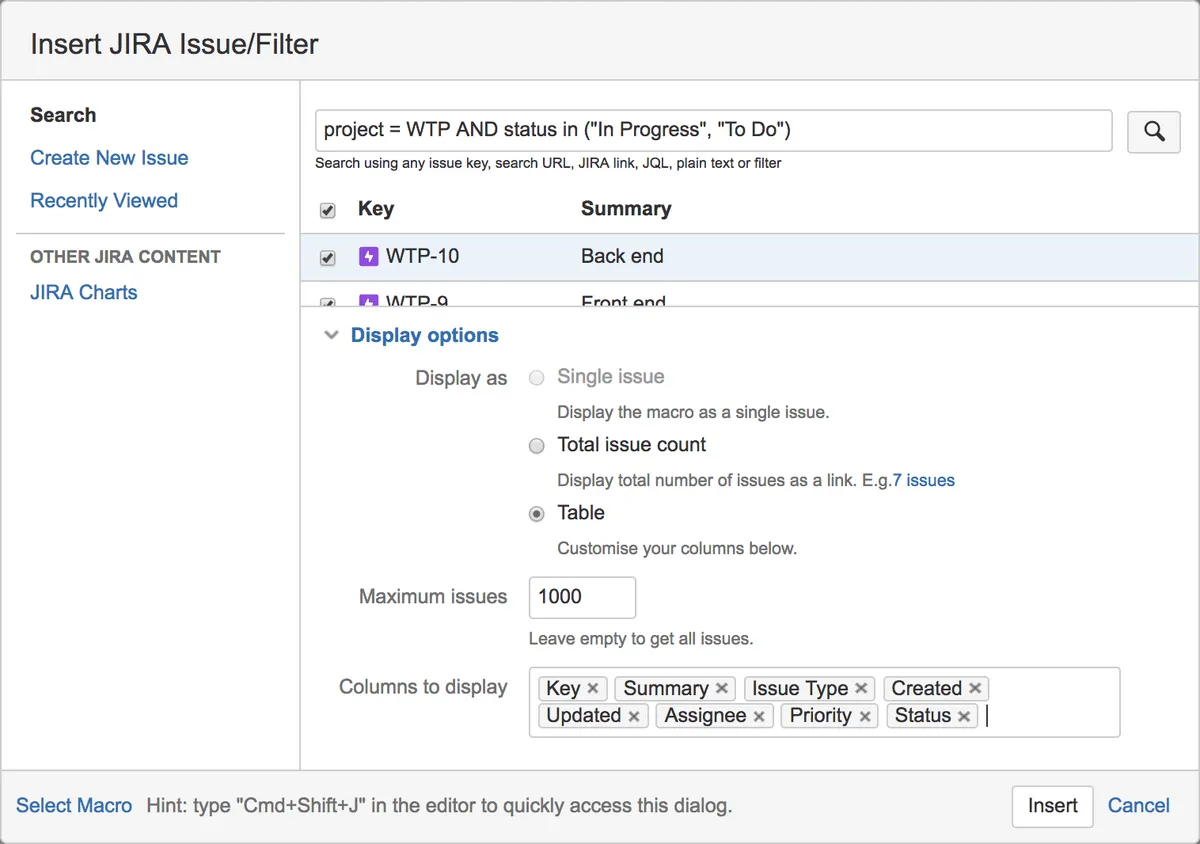Click into the Maximum issues field

click(581, 597)
